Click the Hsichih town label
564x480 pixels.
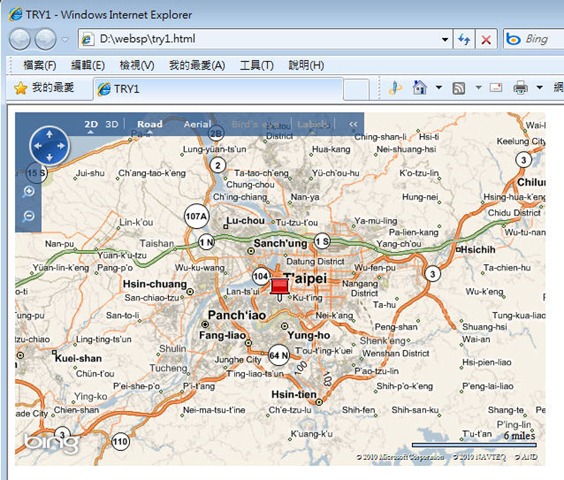(x=478, y=249)
